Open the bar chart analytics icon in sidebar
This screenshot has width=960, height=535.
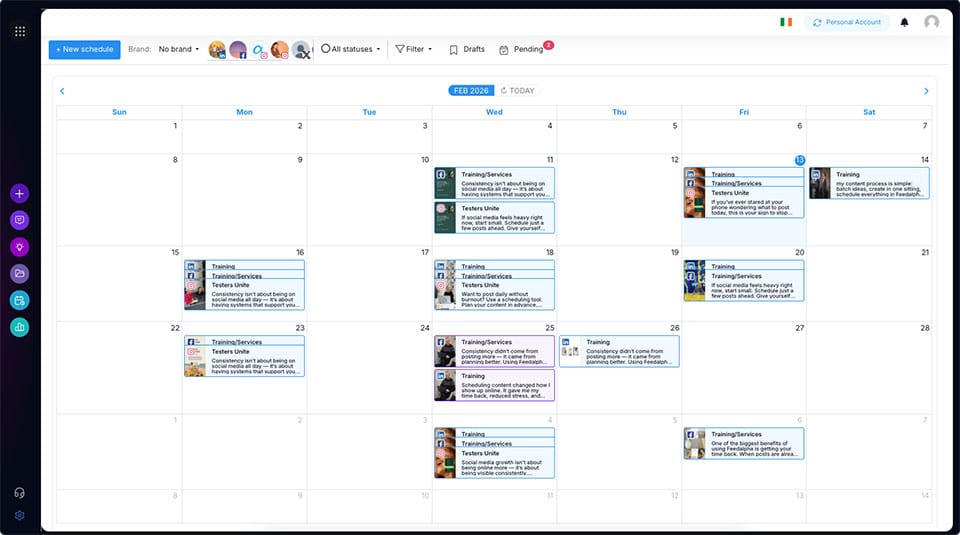coord(20,327)
